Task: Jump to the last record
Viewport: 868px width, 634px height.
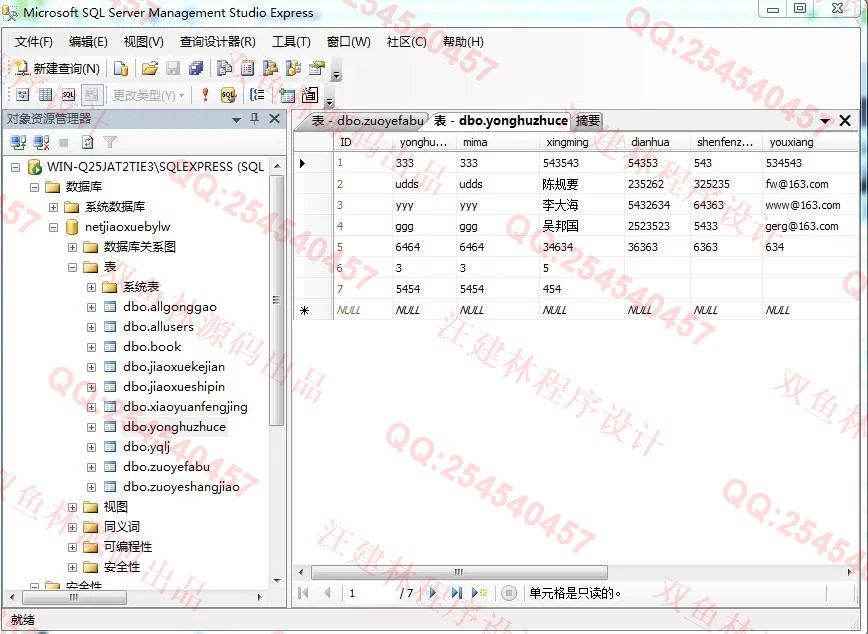Action: 456,593
